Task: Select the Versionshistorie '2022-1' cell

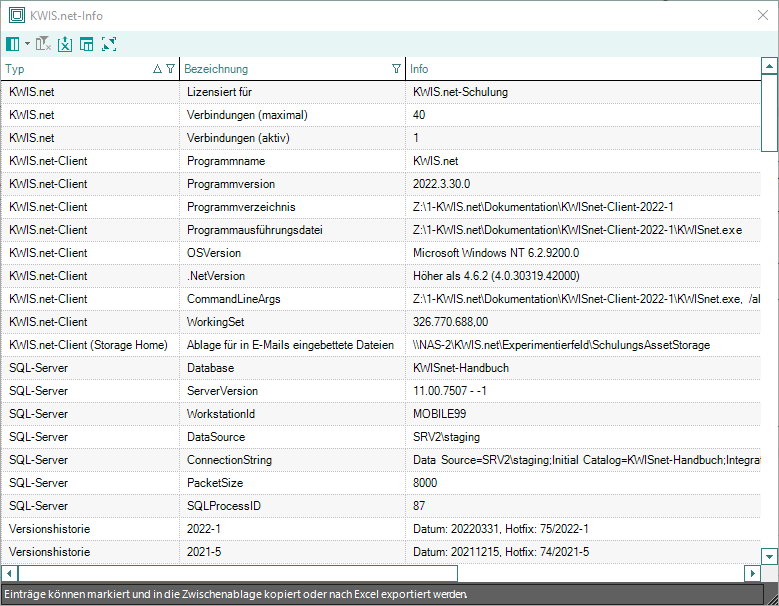Action: pos(292,529)
